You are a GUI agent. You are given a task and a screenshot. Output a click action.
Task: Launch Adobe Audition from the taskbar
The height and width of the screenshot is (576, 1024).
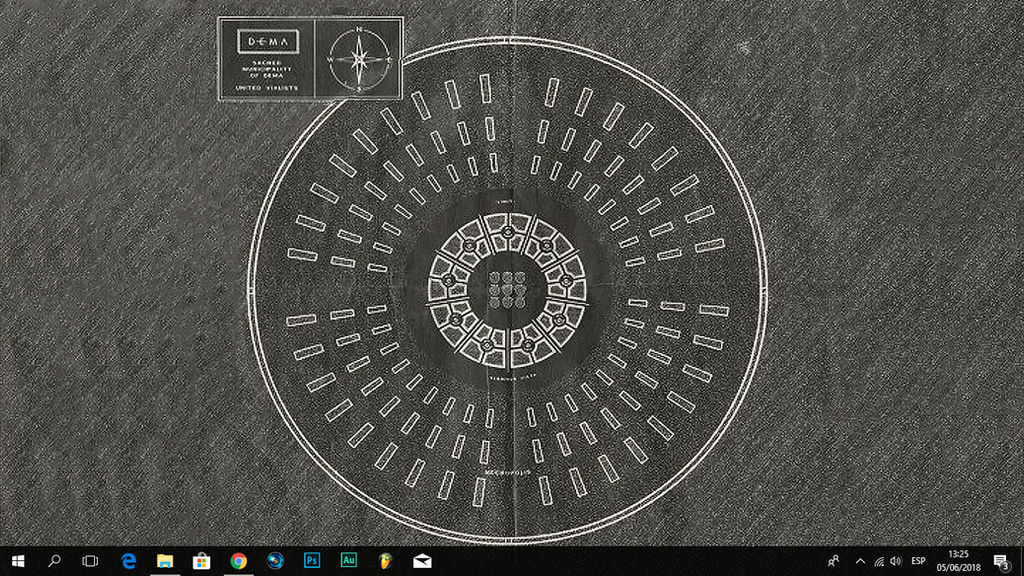tap(349, 561)
